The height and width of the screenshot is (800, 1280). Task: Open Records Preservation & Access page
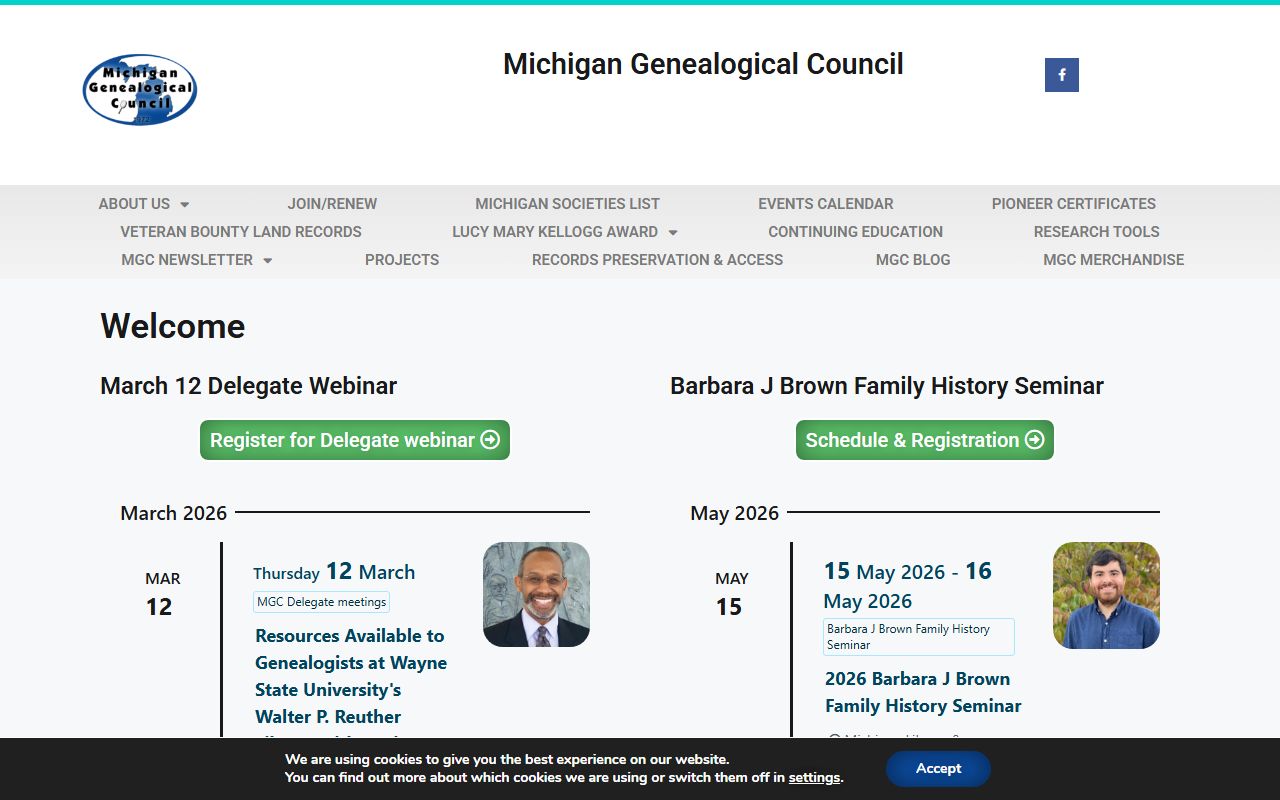tap(657, 260)
